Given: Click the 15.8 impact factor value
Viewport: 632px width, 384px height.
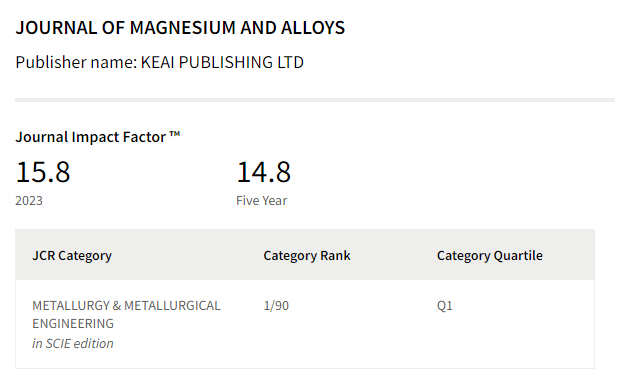Looking at the screenshot, I should (43, 172).
